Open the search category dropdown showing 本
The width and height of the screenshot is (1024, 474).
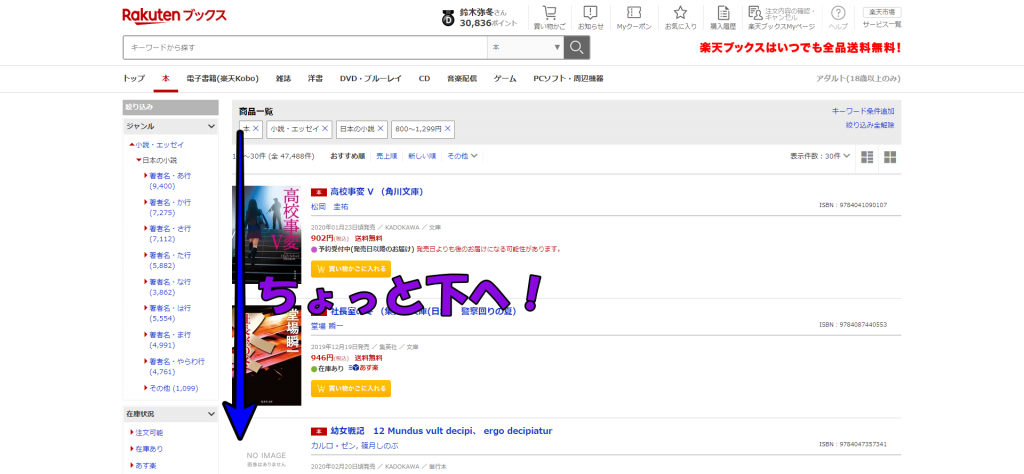[x=526, y=48]
